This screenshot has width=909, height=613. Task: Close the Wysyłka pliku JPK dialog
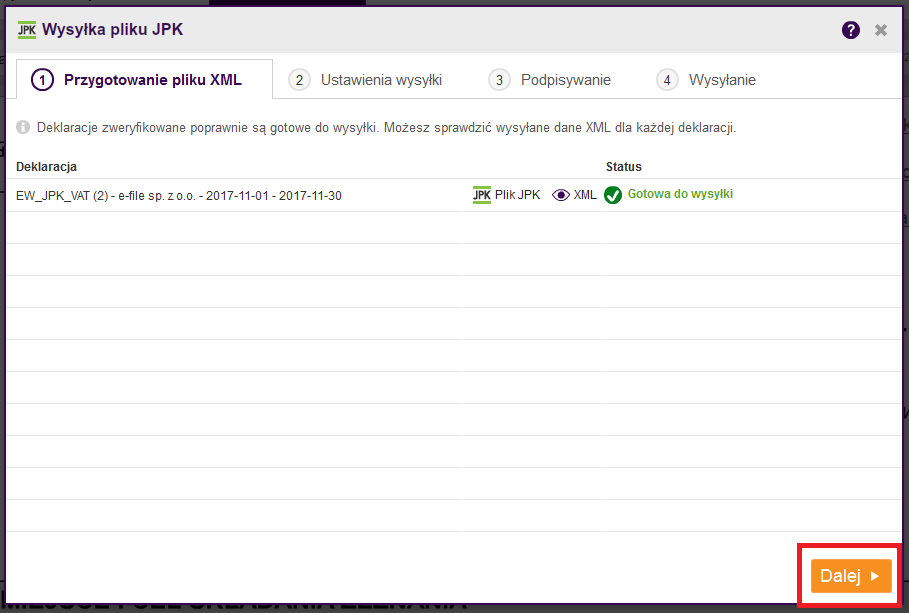pyautogui.click(x=881, y=30)
